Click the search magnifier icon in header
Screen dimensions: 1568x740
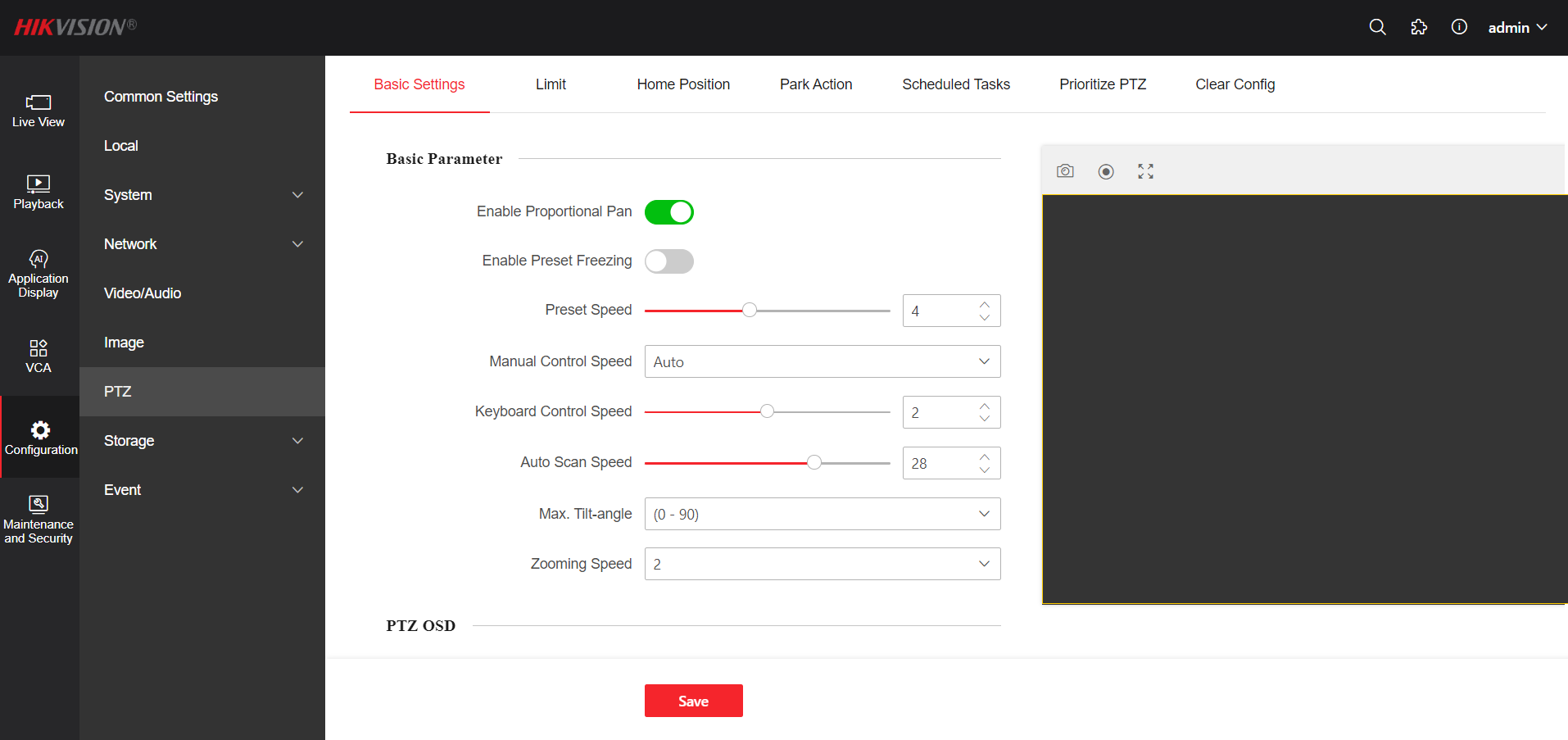1377,27
